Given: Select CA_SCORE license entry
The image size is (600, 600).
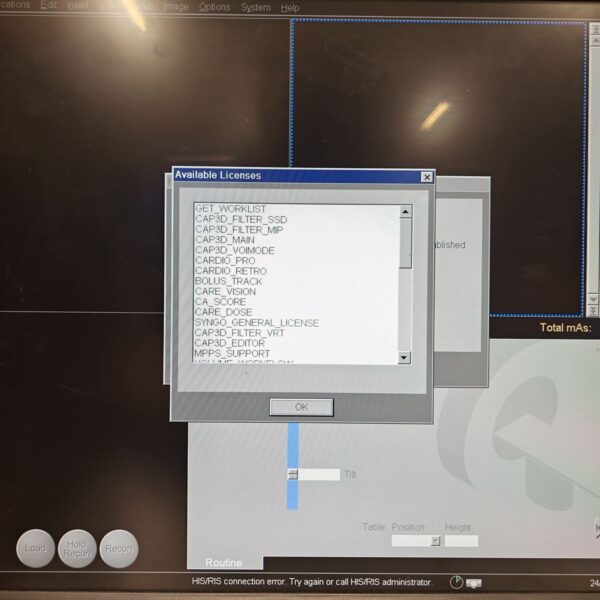Looking at the screenshot, I should 220,302.
